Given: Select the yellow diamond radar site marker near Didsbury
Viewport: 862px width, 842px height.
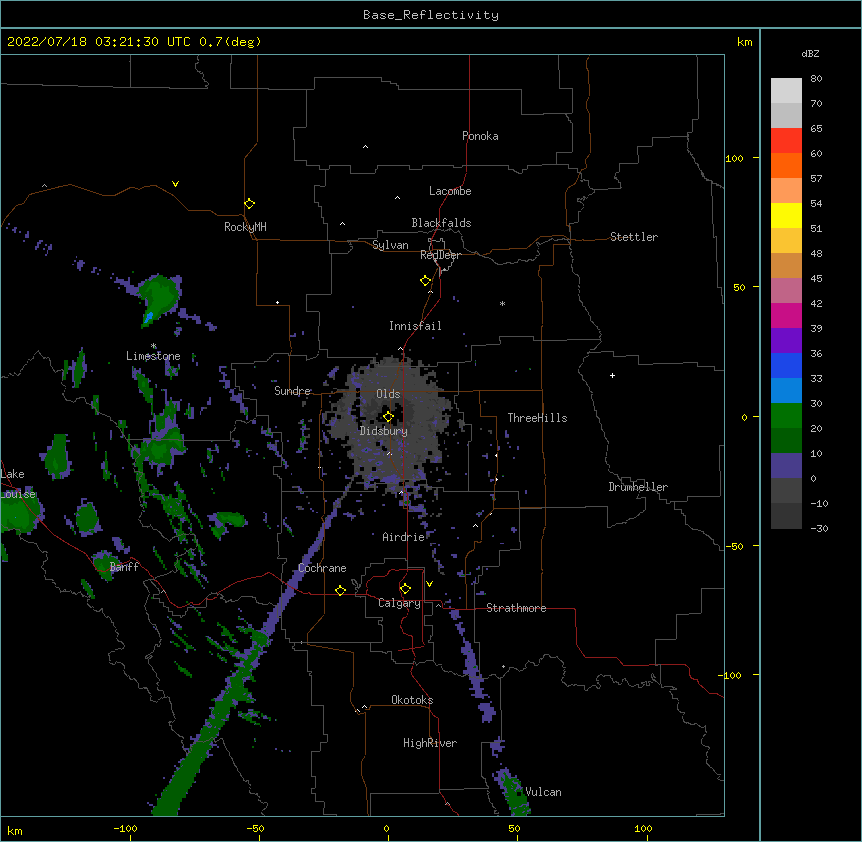Looking at the screenshot, I should click(x=388, y=416).
